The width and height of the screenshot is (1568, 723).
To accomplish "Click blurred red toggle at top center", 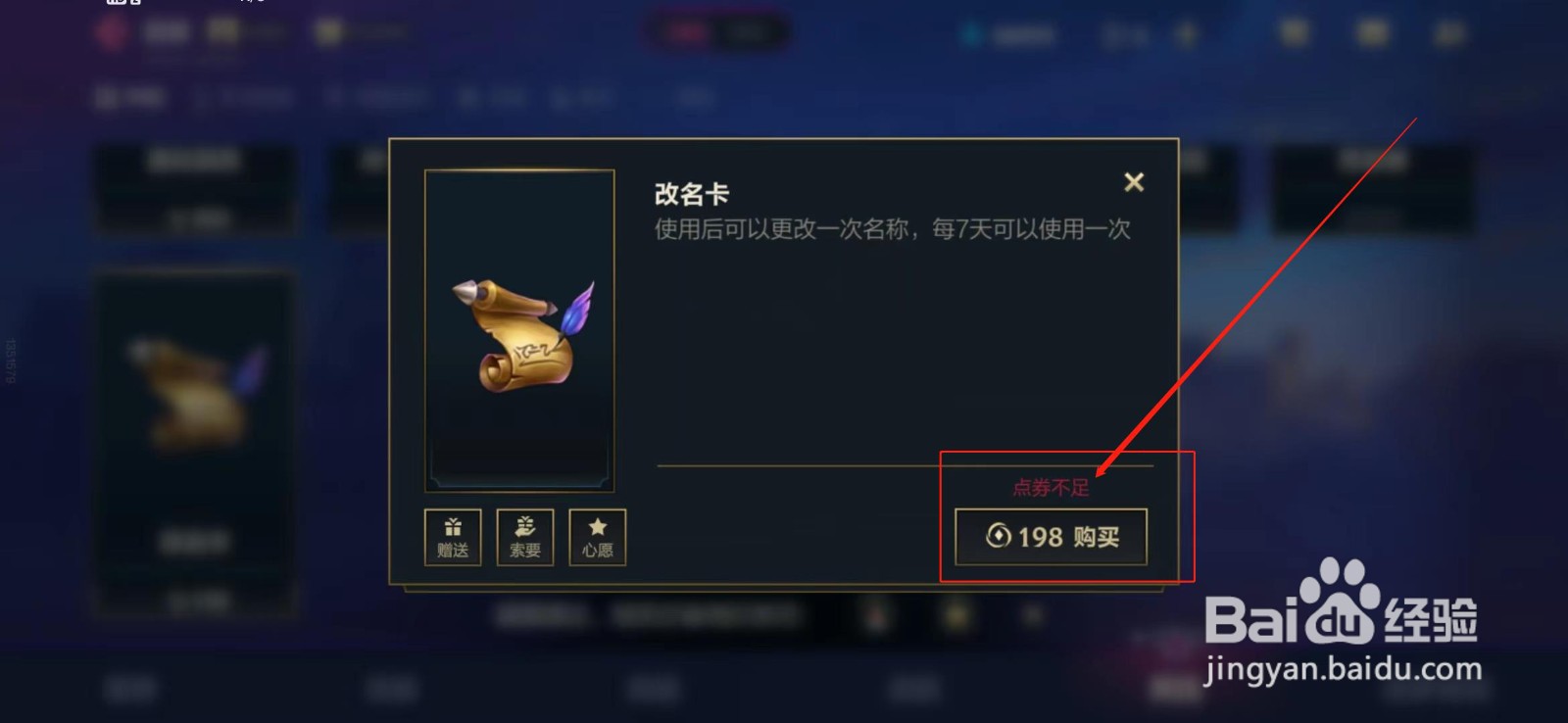I will pyautogui.click(x=686, y=33).
